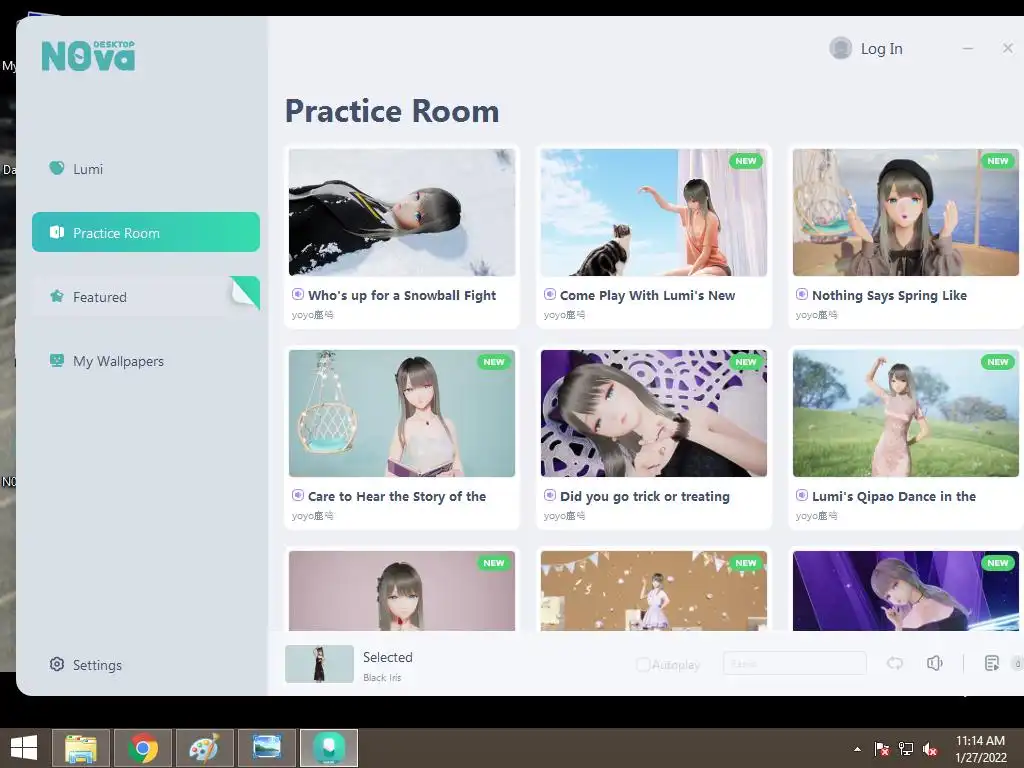This screenshot has height=768, width=1024.
Task: Open the purple stage wallpaper thumbnail
Action: [x=906, y=590]
